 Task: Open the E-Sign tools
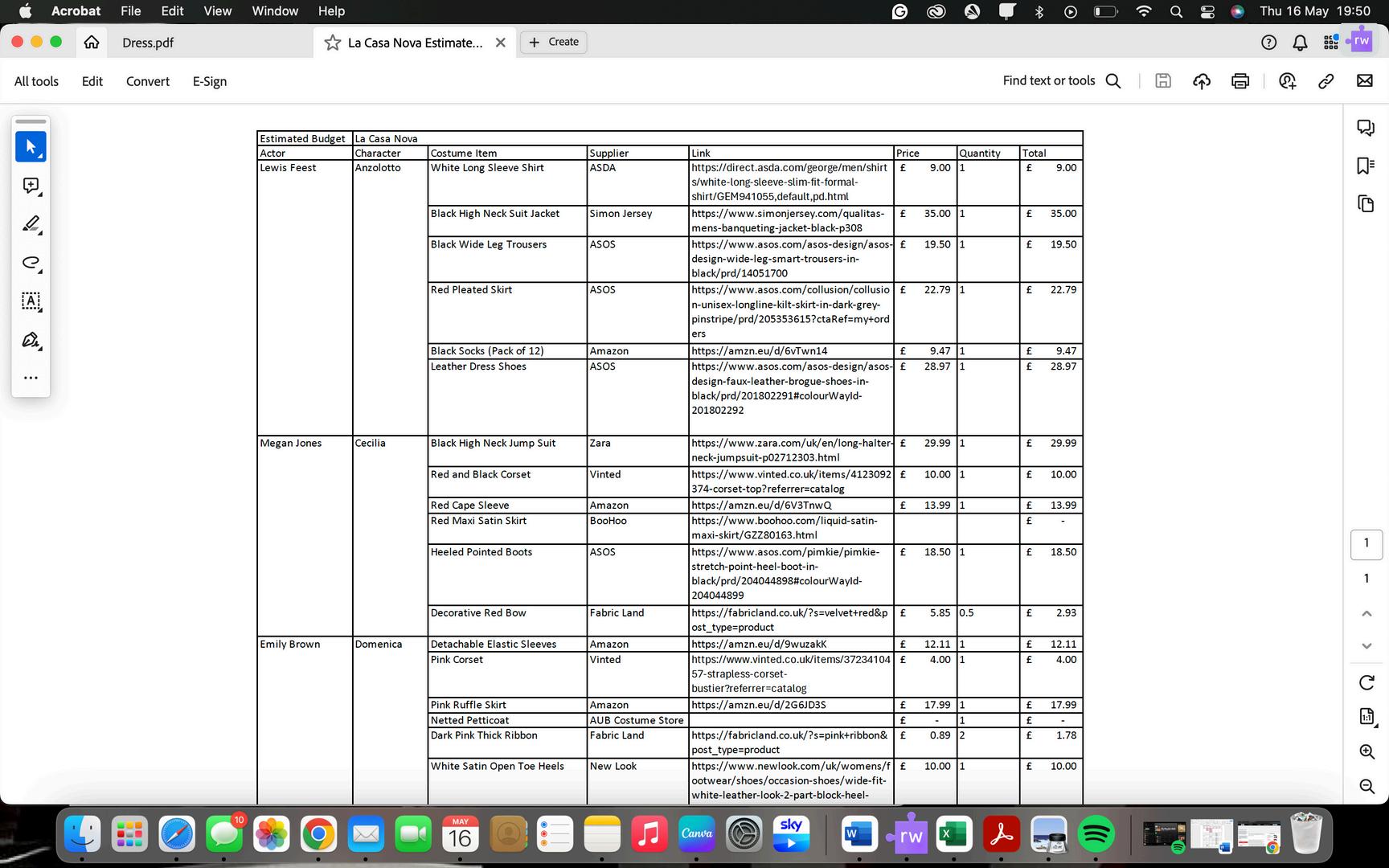point(210,81)
